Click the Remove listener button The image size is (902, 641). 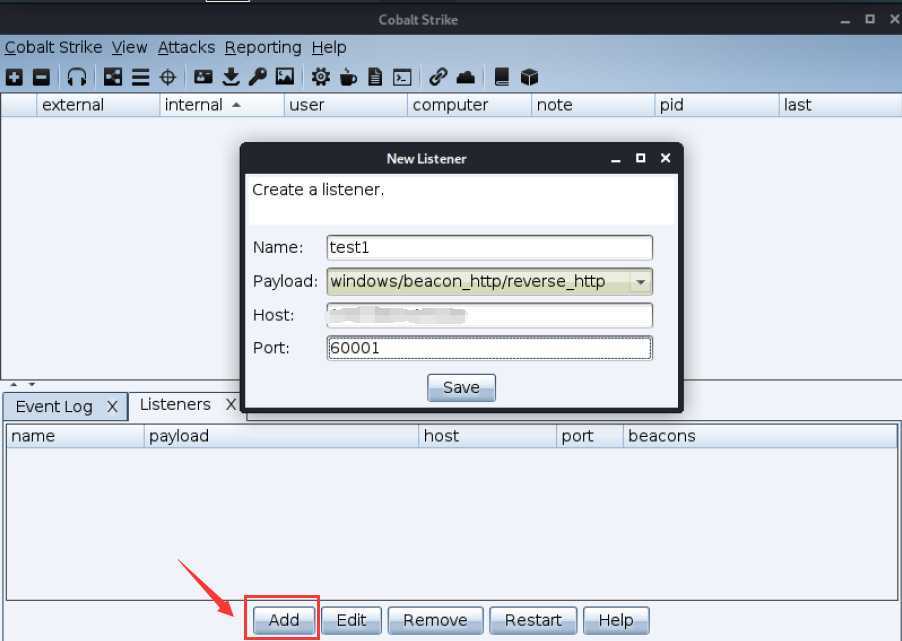435,620
